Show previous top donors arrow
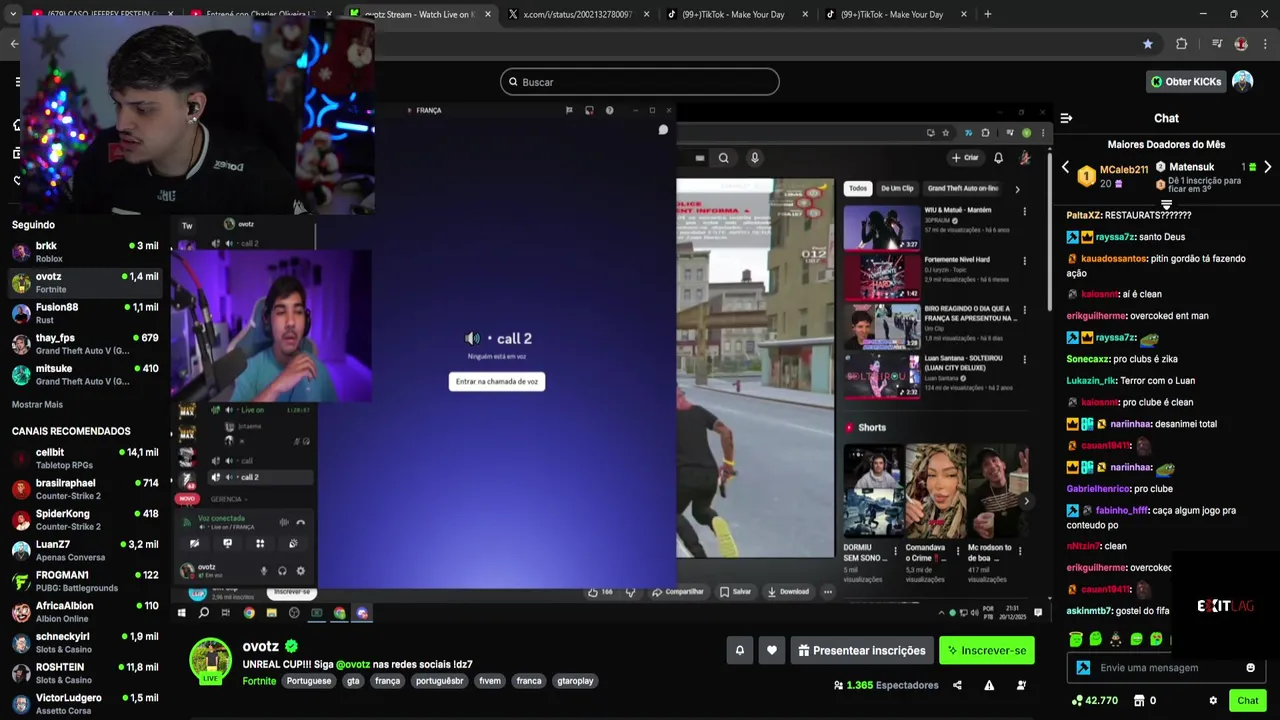1280x720 pixels. coord(1065,167)
